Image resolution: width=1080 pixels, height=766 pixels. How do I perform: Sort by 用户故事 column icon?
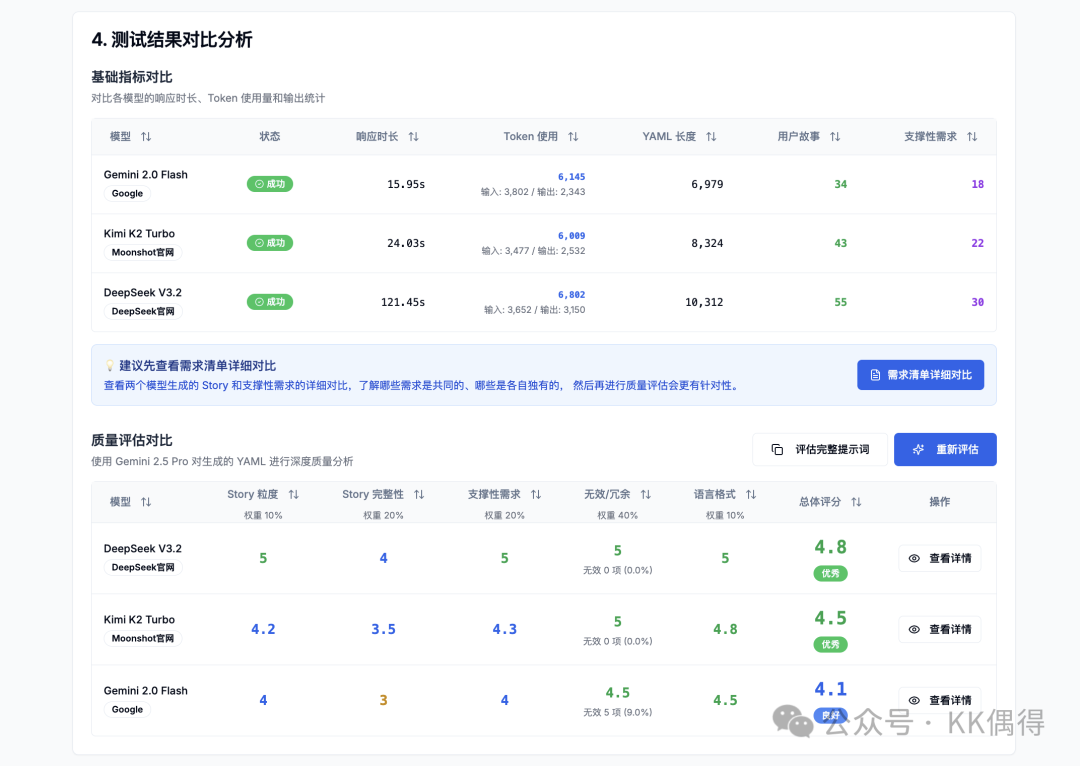point(835,137)
